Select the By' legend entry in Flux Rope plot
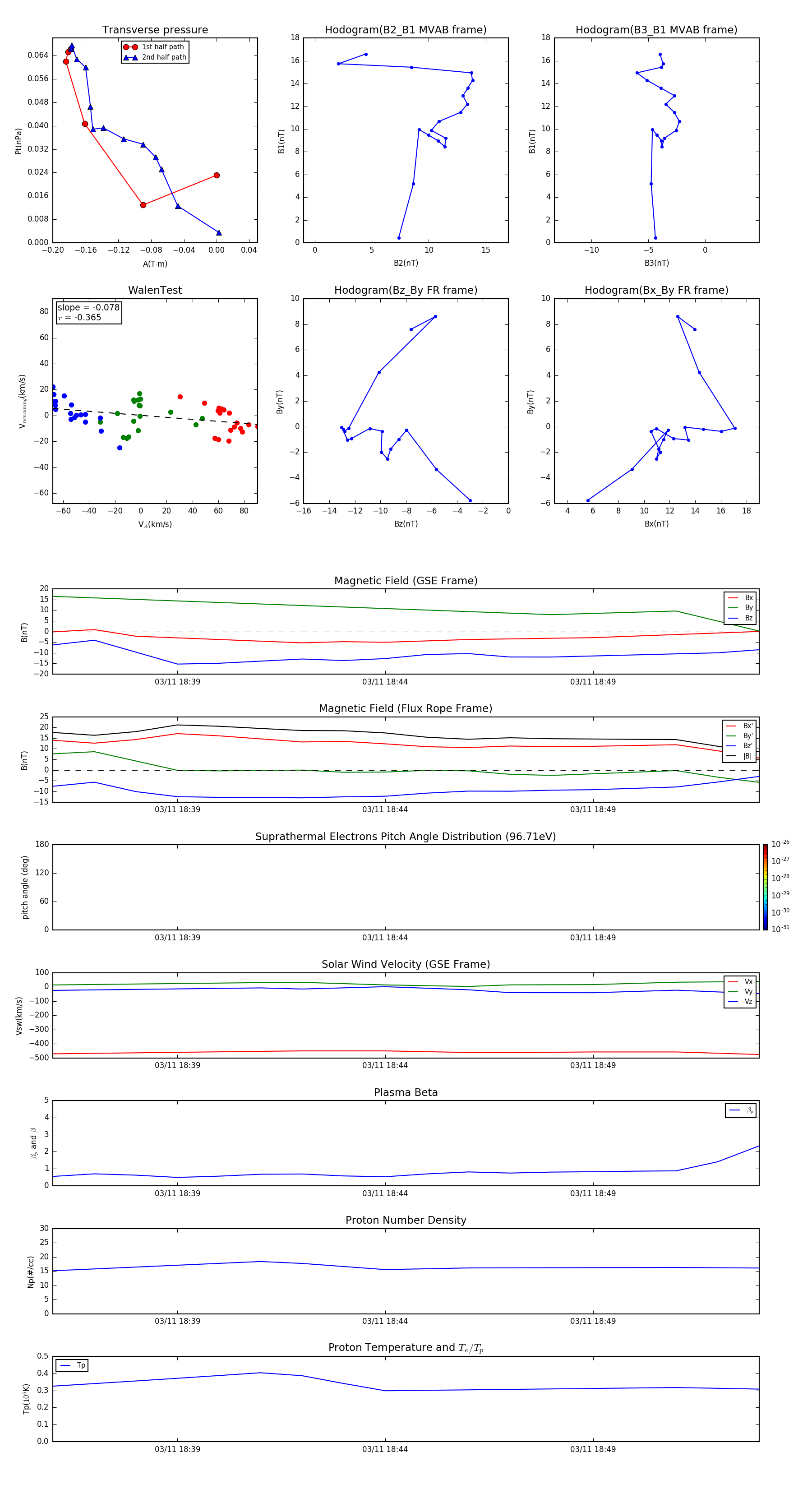 tap(740, 736)
